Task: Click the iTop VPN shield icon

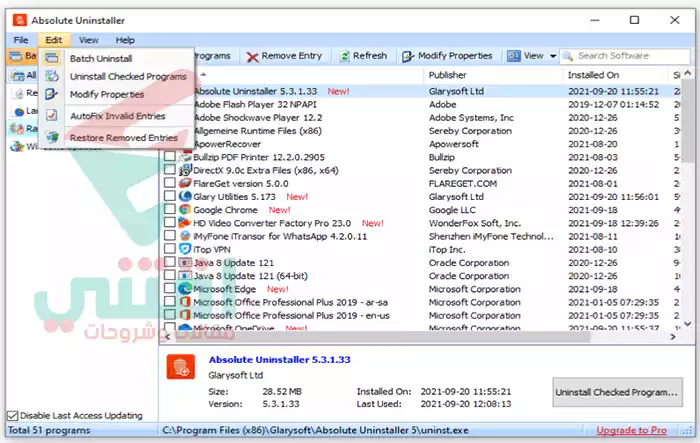Action: [185, 249]
